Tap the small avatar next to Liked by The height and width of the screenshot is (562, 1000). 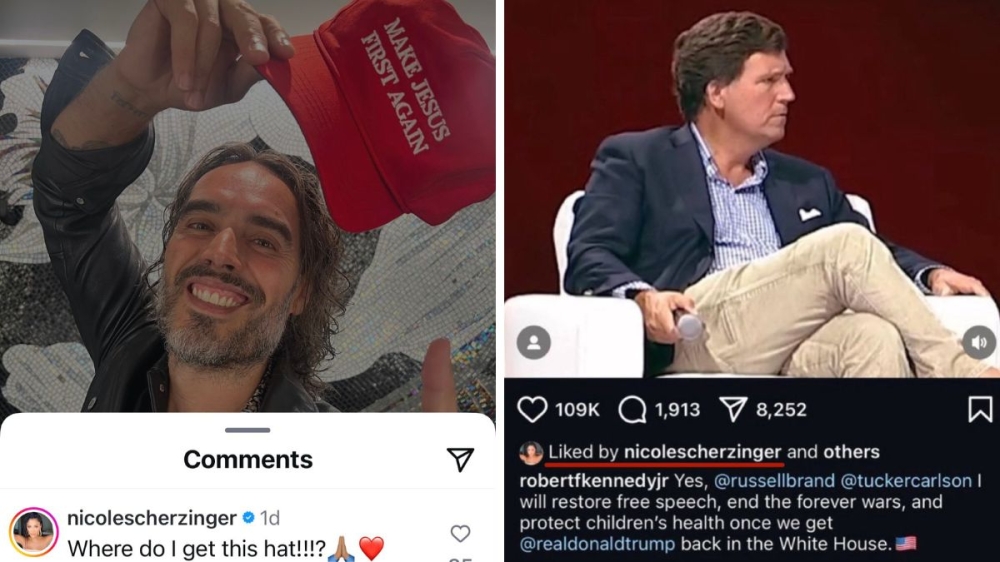pos(531,452)
